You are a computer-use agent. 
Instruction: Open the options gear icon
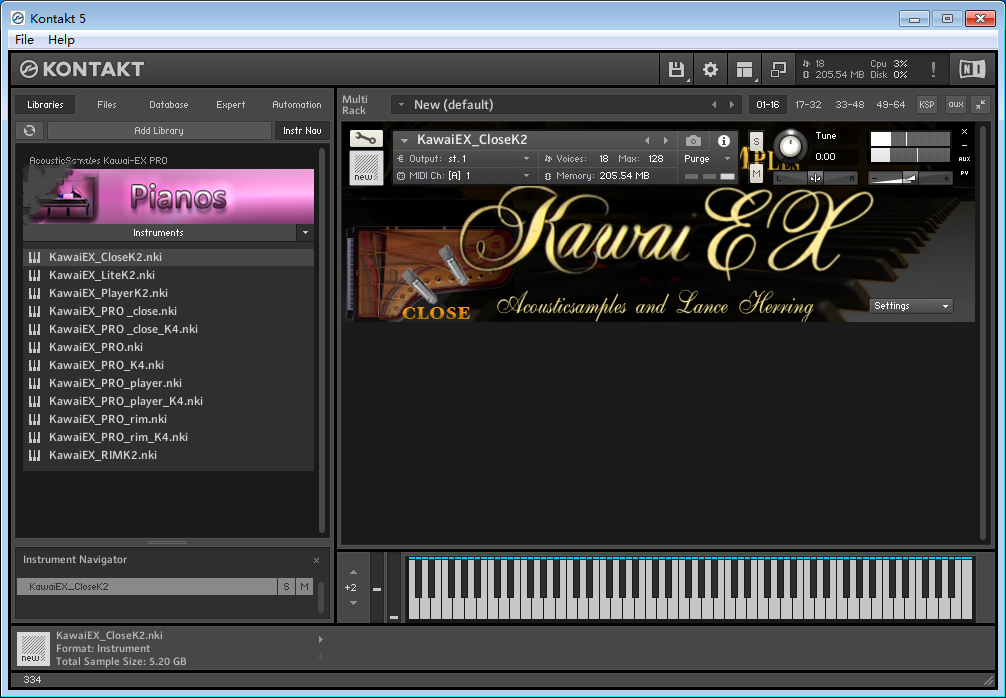710,69
